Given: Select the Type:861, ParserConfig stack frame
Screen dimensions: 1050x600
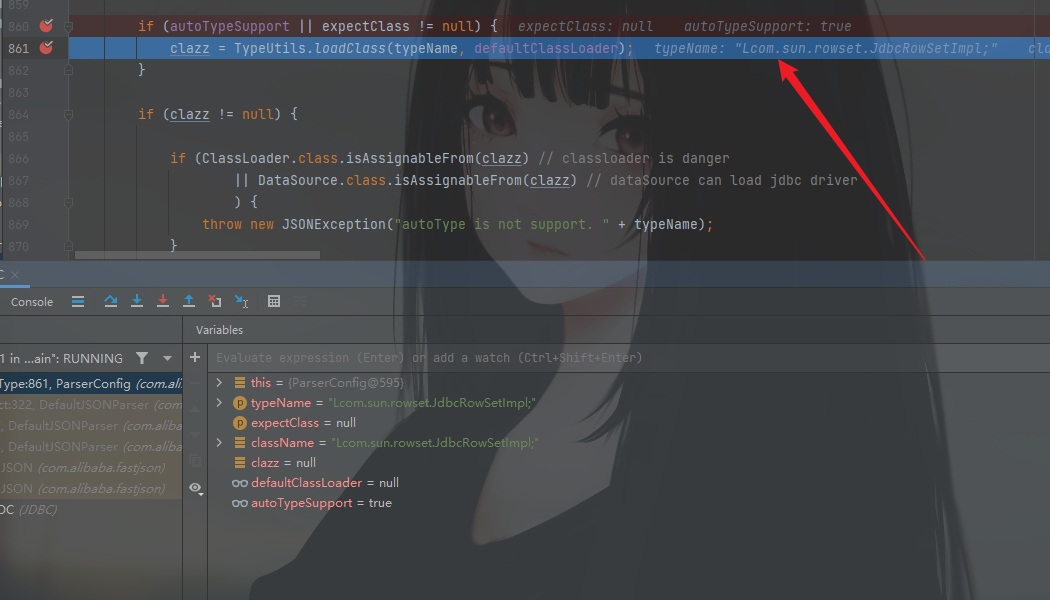Looking at the screenshot, I should (91, 384).
